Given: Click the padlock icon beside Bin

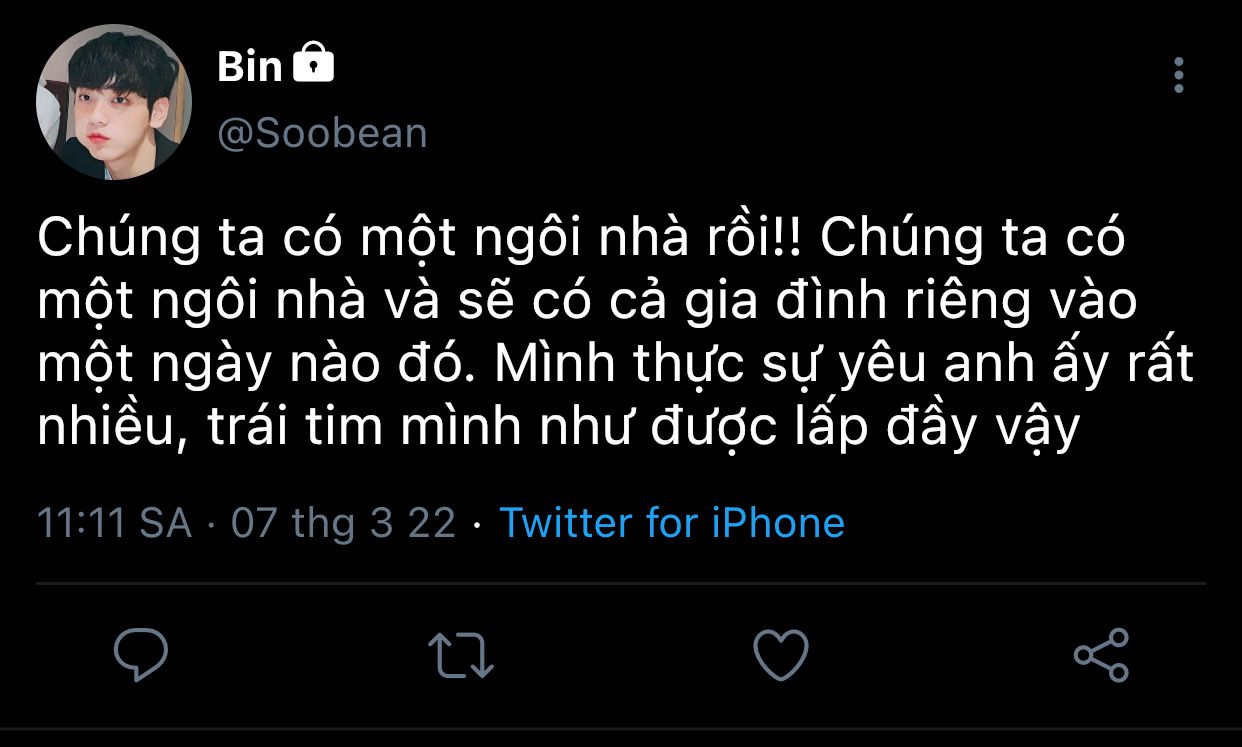Looking at the screenshot, I should click(x=314, y=64).
